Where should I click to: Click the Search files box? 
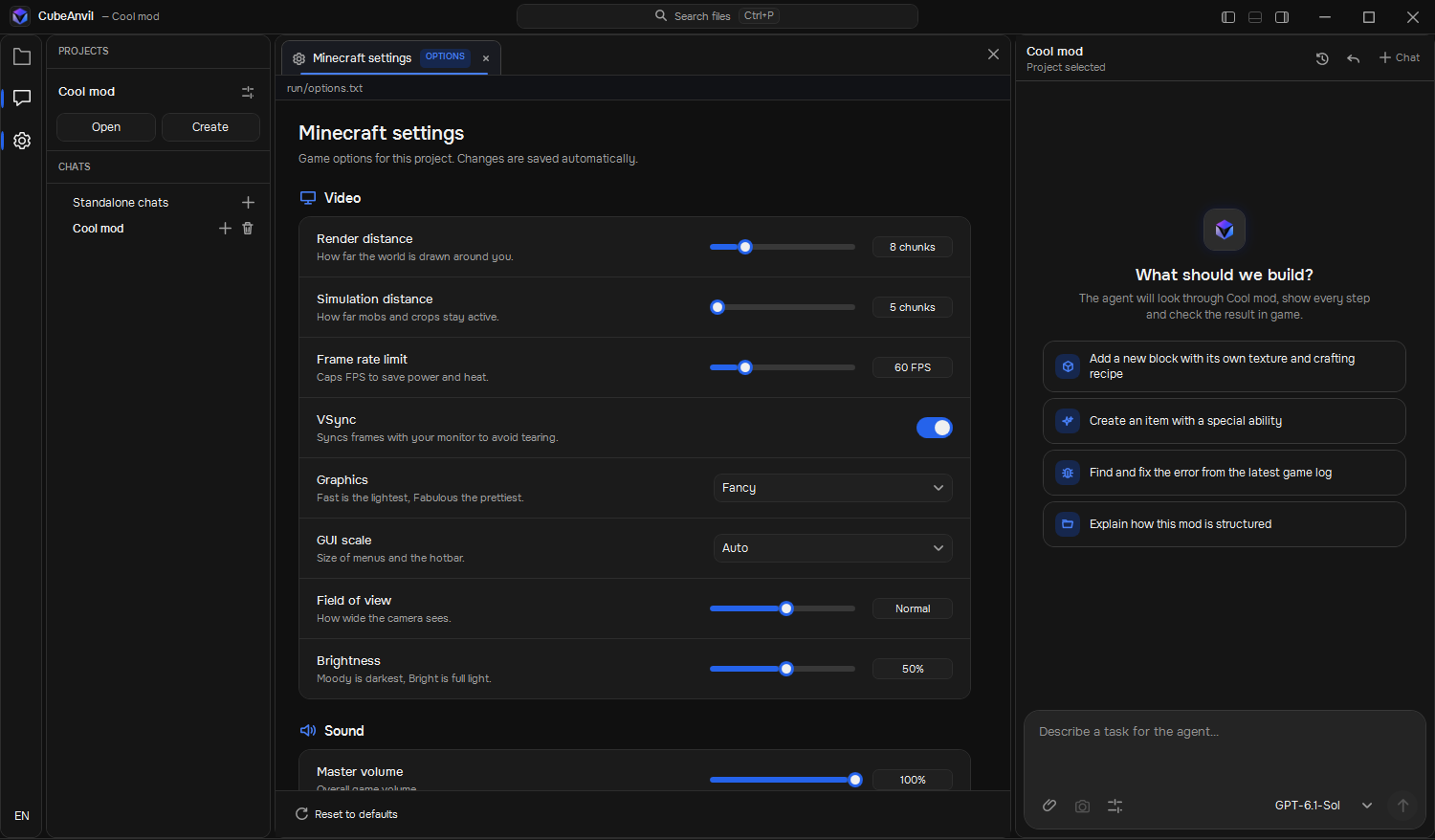click(x=717, y=16)
